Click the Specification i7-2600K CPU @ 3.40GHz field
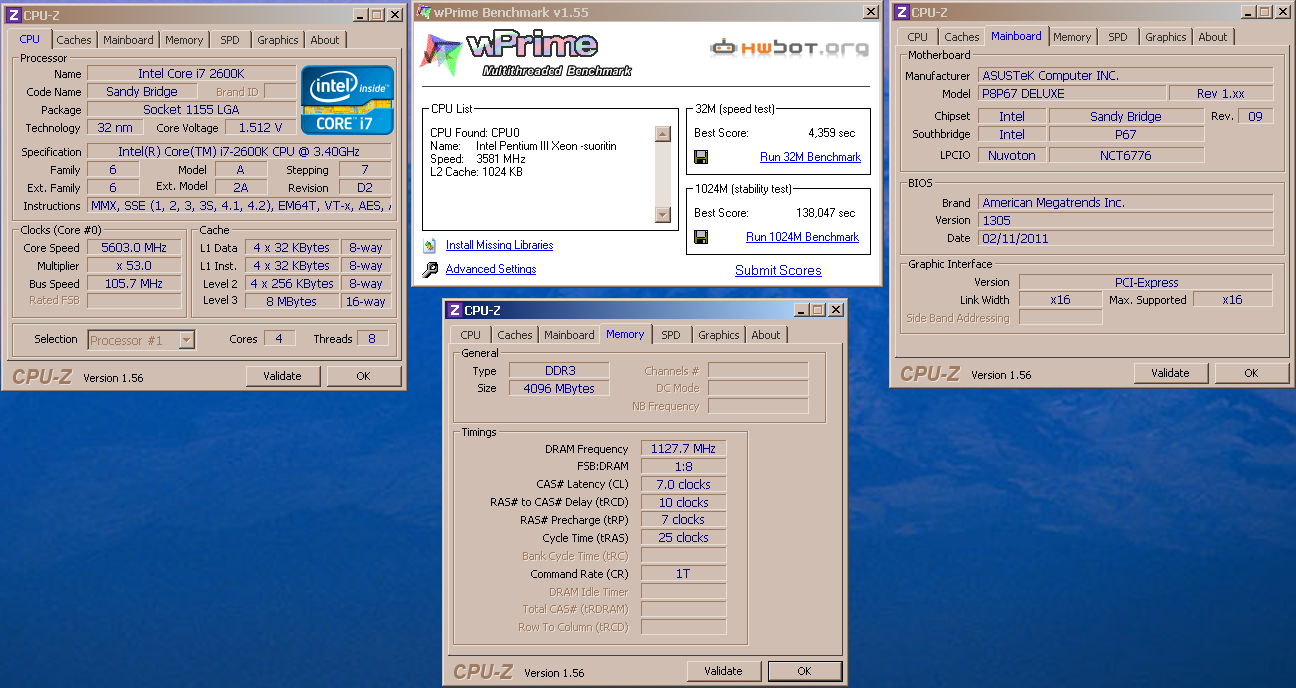 pyautogui.click(x=238, y=152)
